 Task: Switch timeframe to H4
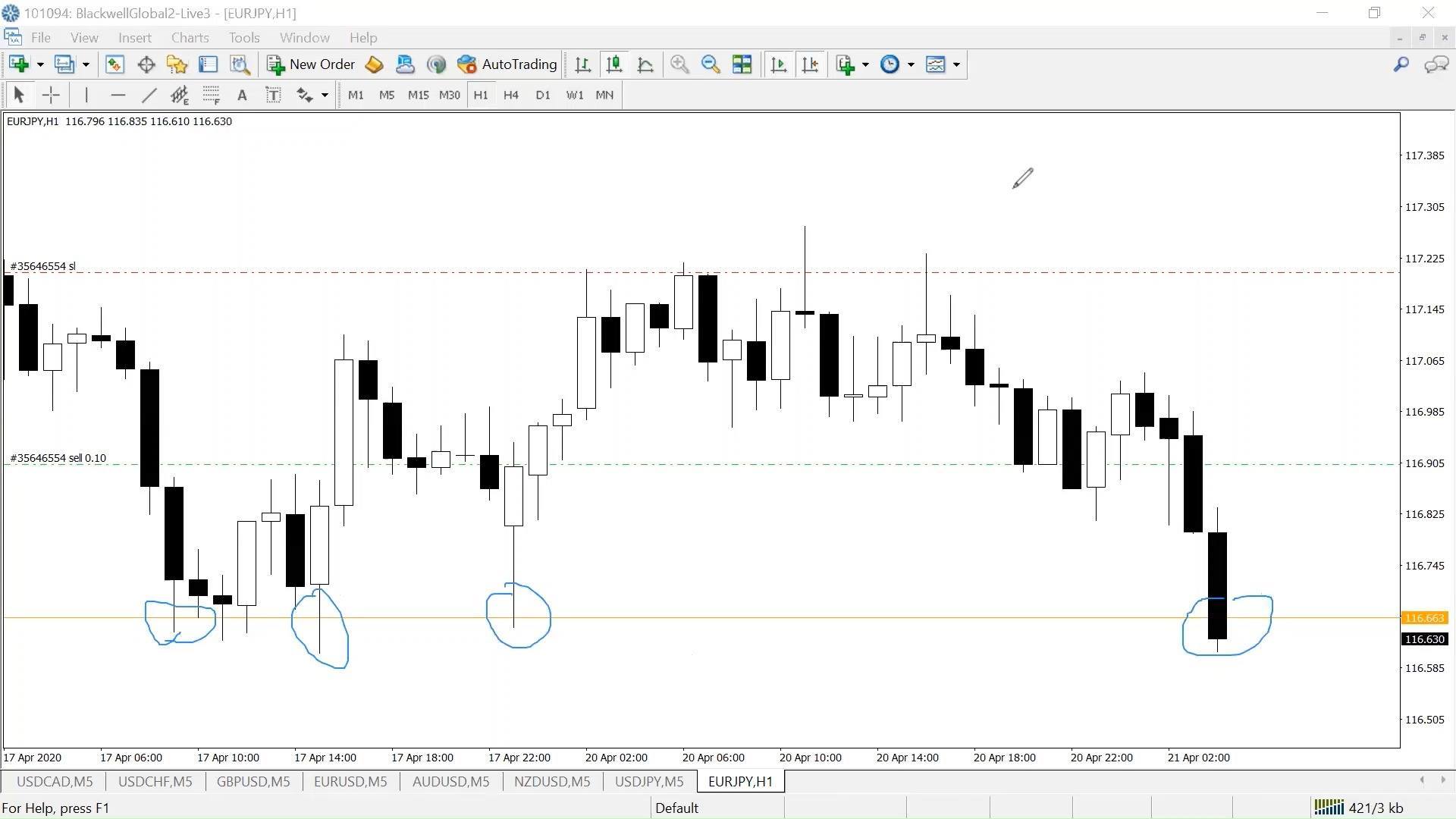point(511,95)
